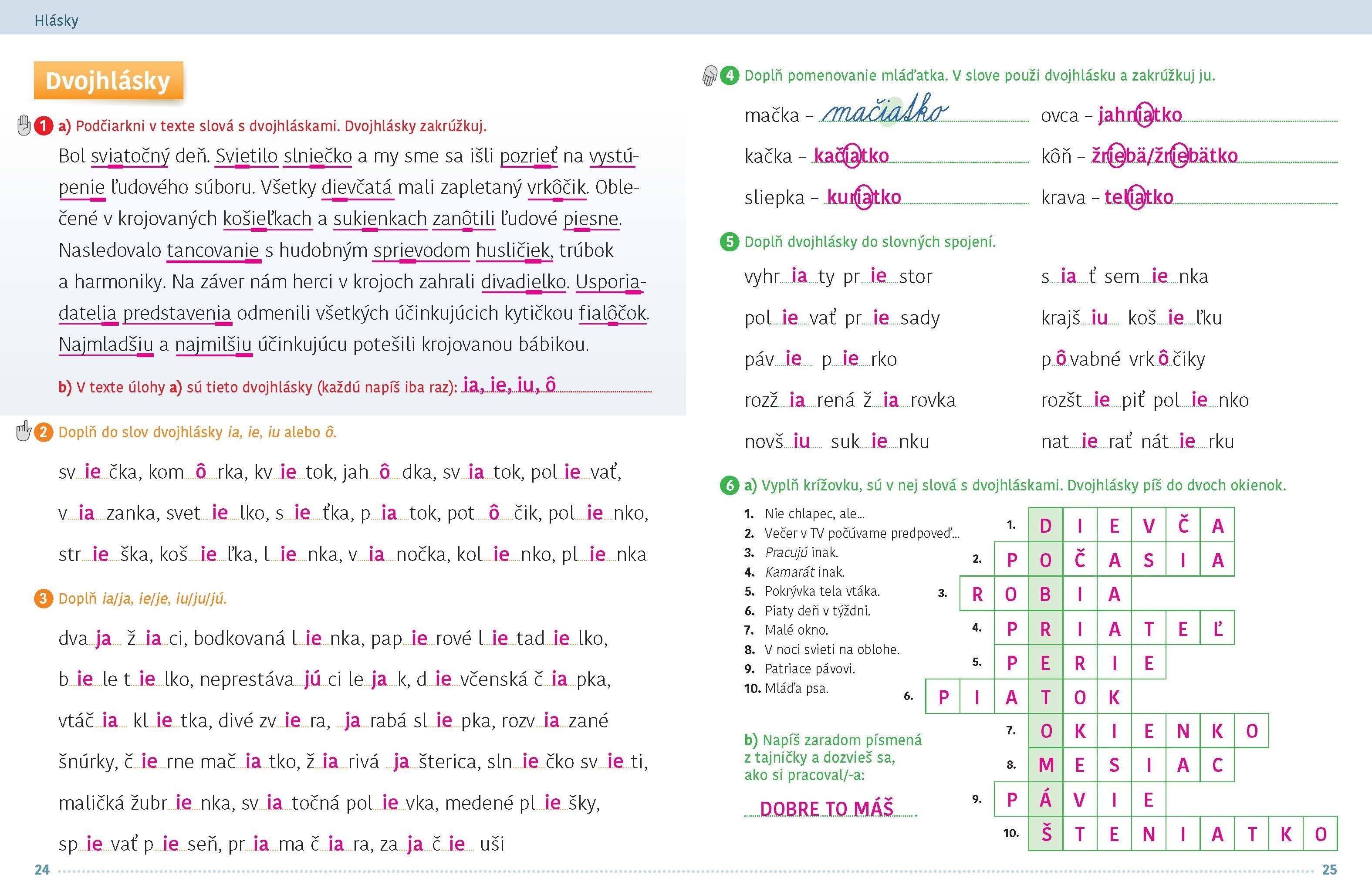Viewport: 1372px width, 892px height.
Task: Click the phrase 'natierať nátierku'
Action: (1137, 442)
